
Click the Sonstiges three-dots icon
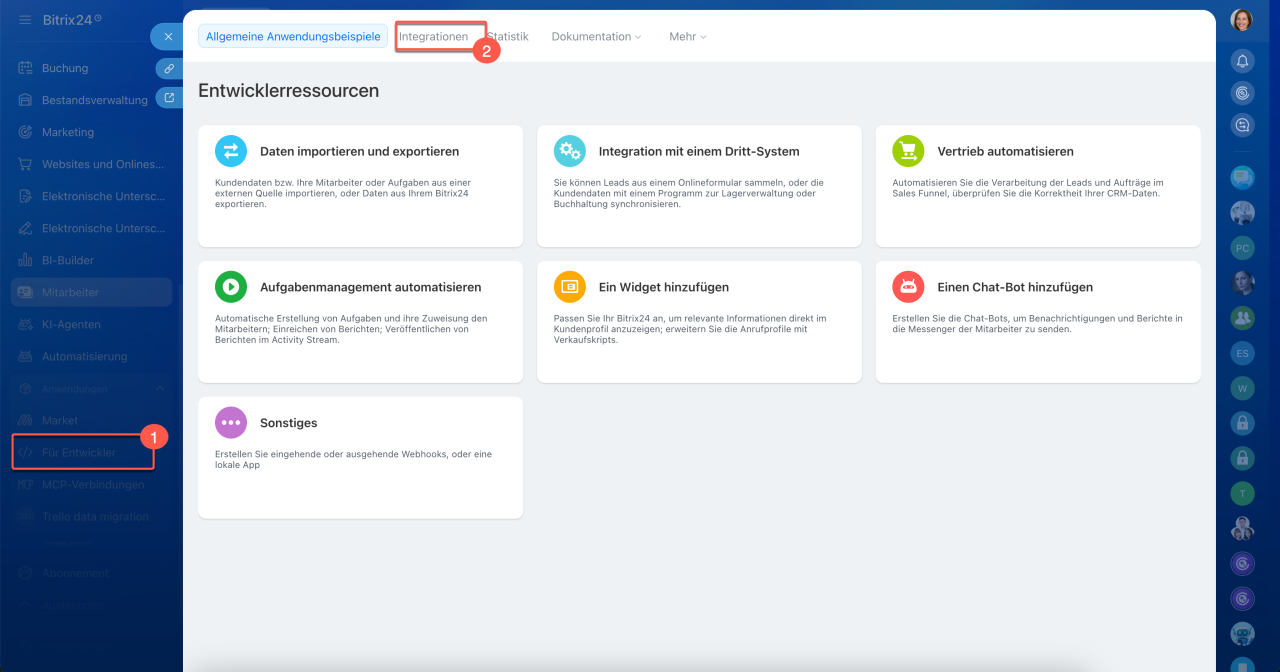coord(231,423)
